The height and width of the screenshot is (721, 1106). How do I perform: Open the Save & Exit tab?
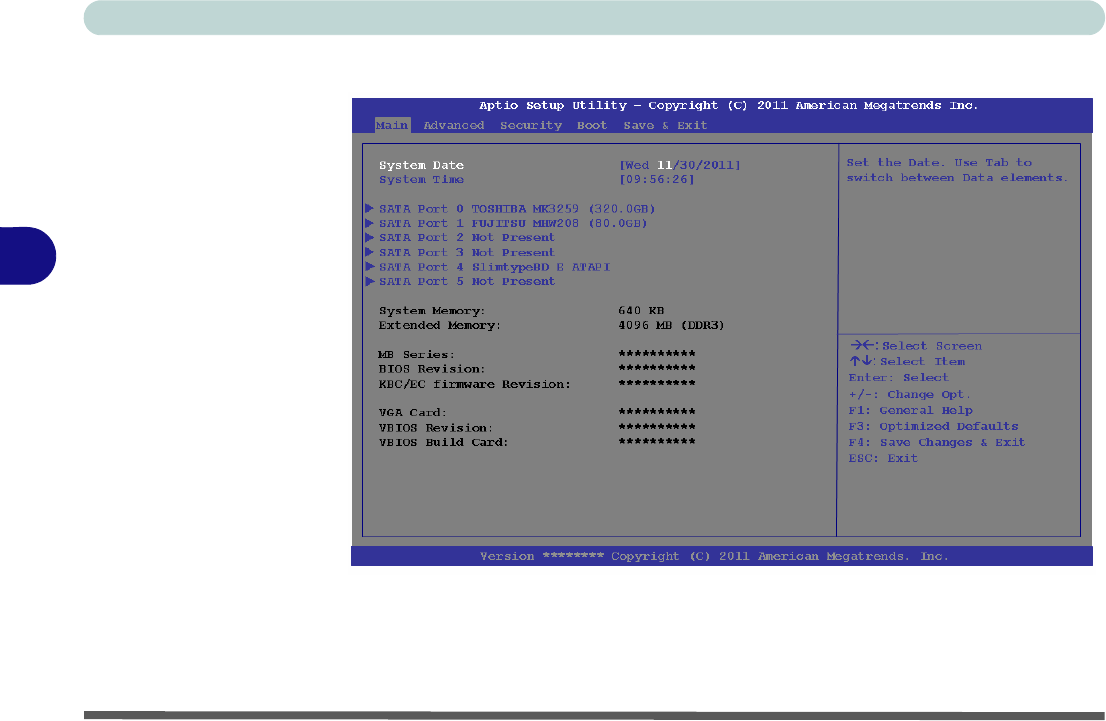point(665,126)
